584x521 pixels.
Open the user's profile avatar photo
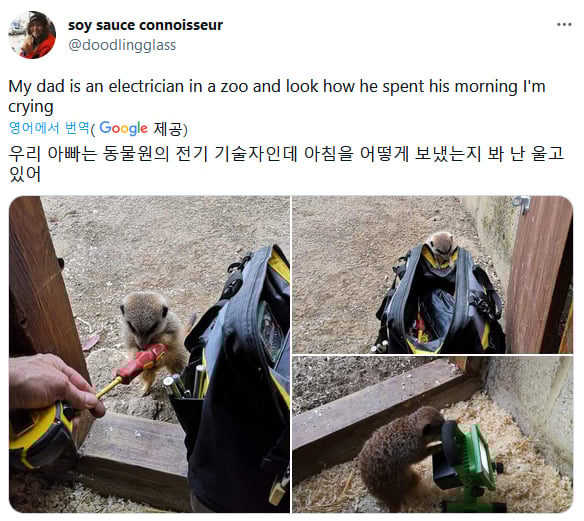pos(32,35)
